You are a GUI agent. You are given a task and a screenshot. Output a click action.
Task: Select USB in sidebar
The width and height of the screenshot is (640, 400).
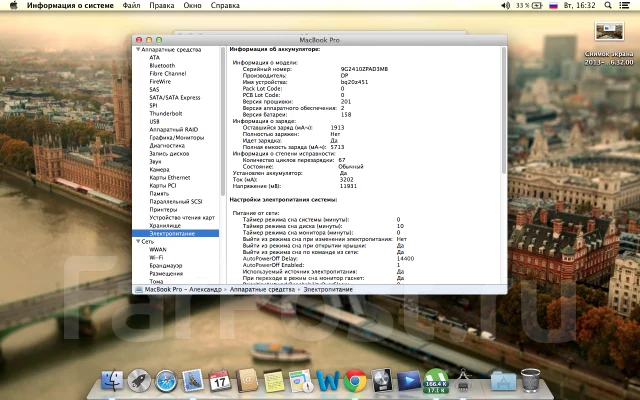(x=154, y=121)
